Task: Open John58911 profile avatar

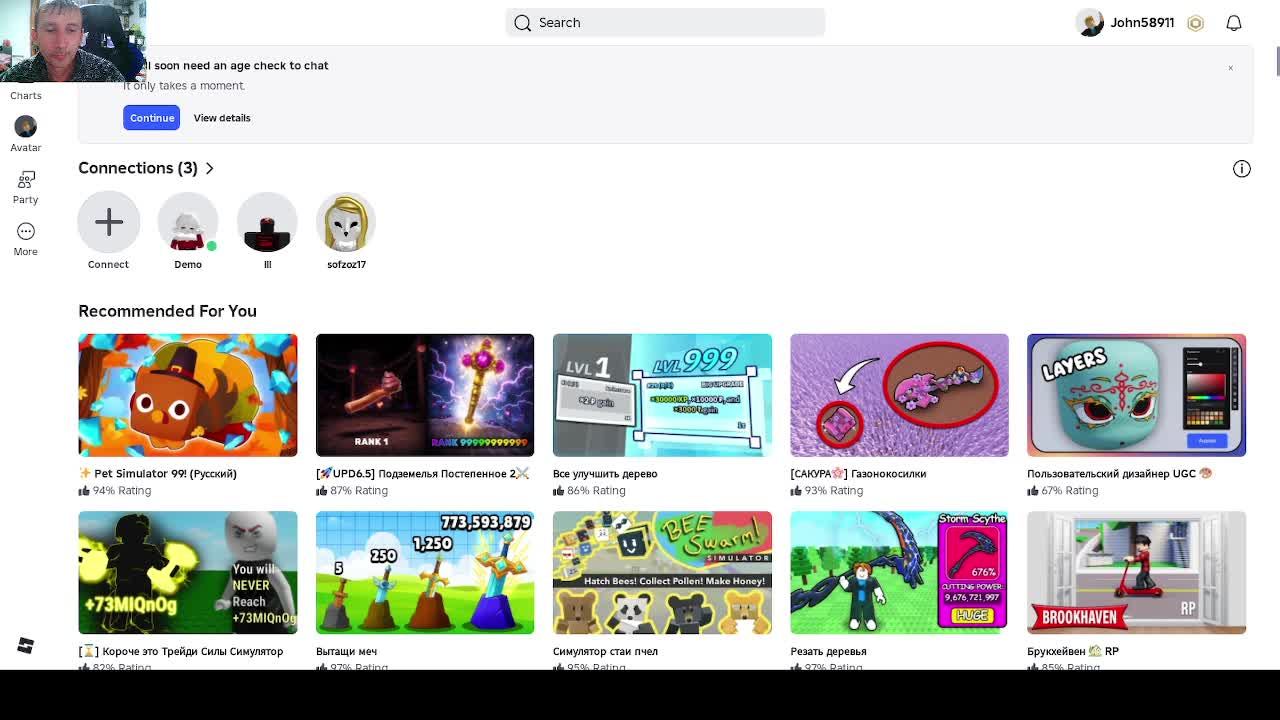Action: pos(1090,23)
